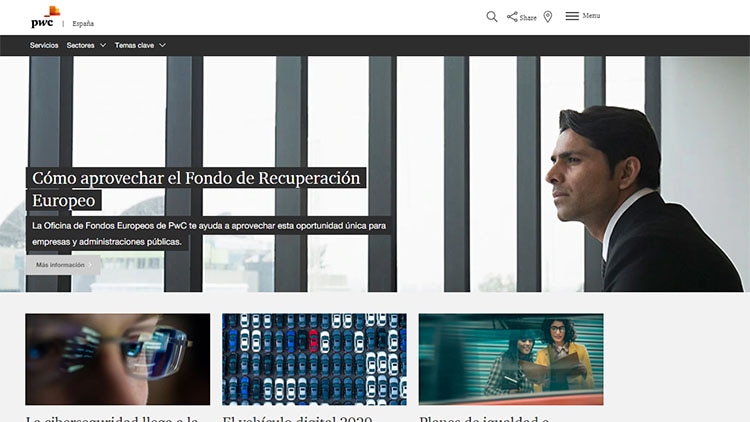Open the cybersecurity glasses thumbnail
Image resolution: width=750 pixels, height=422 pixels.
tap(117, 358)
